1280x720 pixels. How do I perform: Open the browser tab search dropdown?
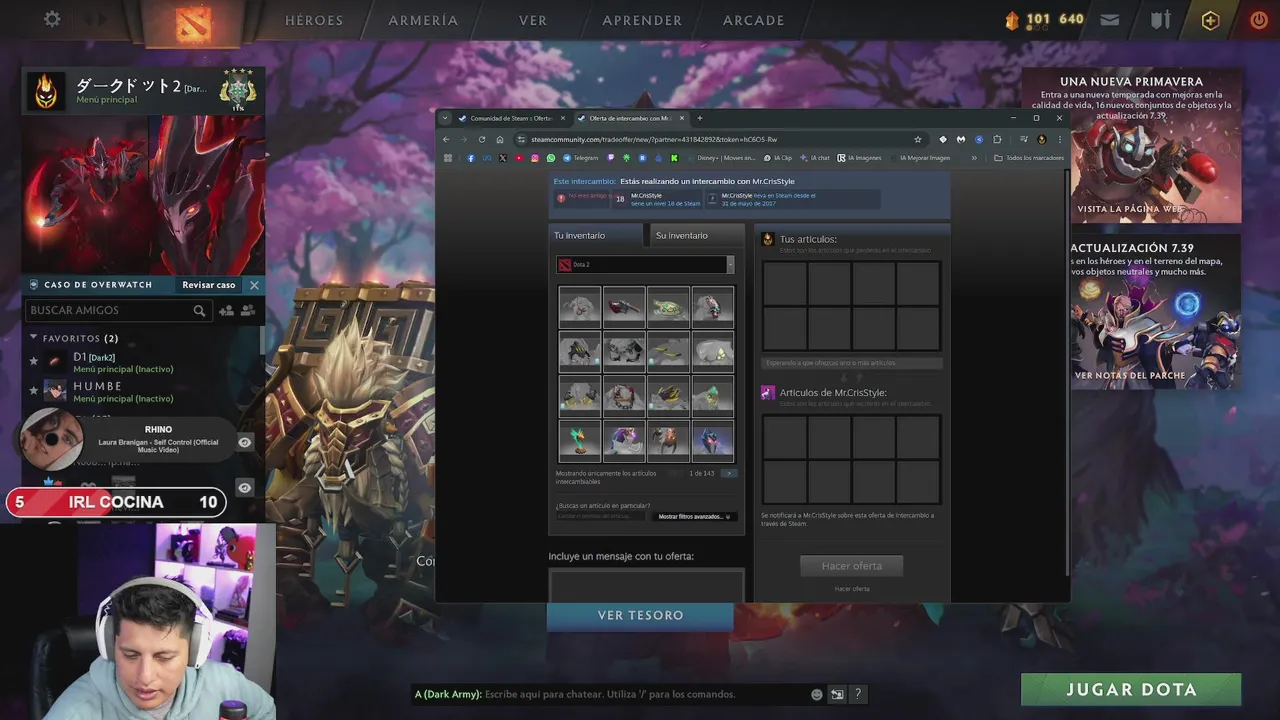tap(445, 118)
